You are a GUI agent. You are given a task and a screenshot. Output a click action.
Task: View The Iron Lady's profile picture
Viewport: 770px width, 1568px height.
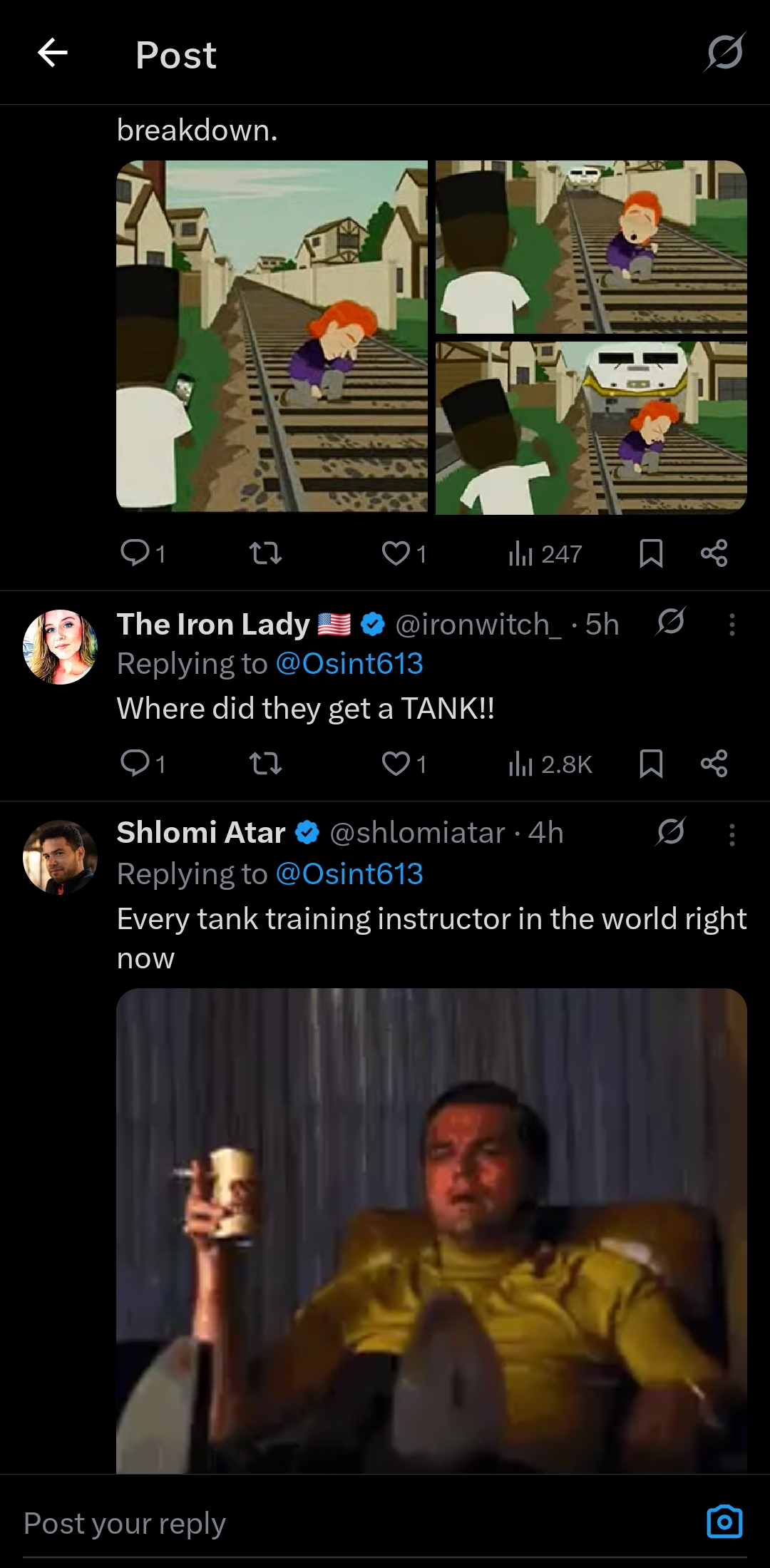61,647
